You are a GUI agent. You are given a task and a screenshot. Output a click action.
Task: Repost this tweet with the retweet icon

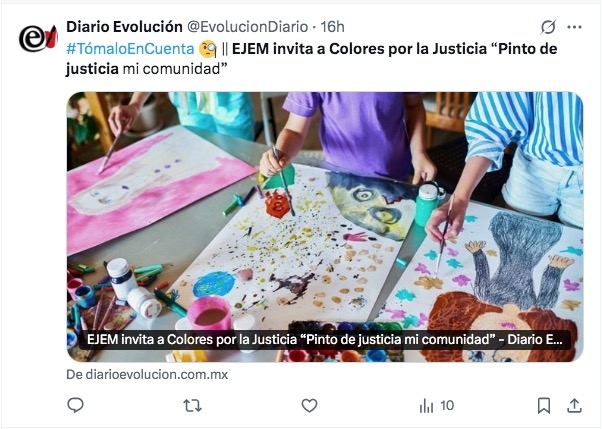(x=192, y=405)
